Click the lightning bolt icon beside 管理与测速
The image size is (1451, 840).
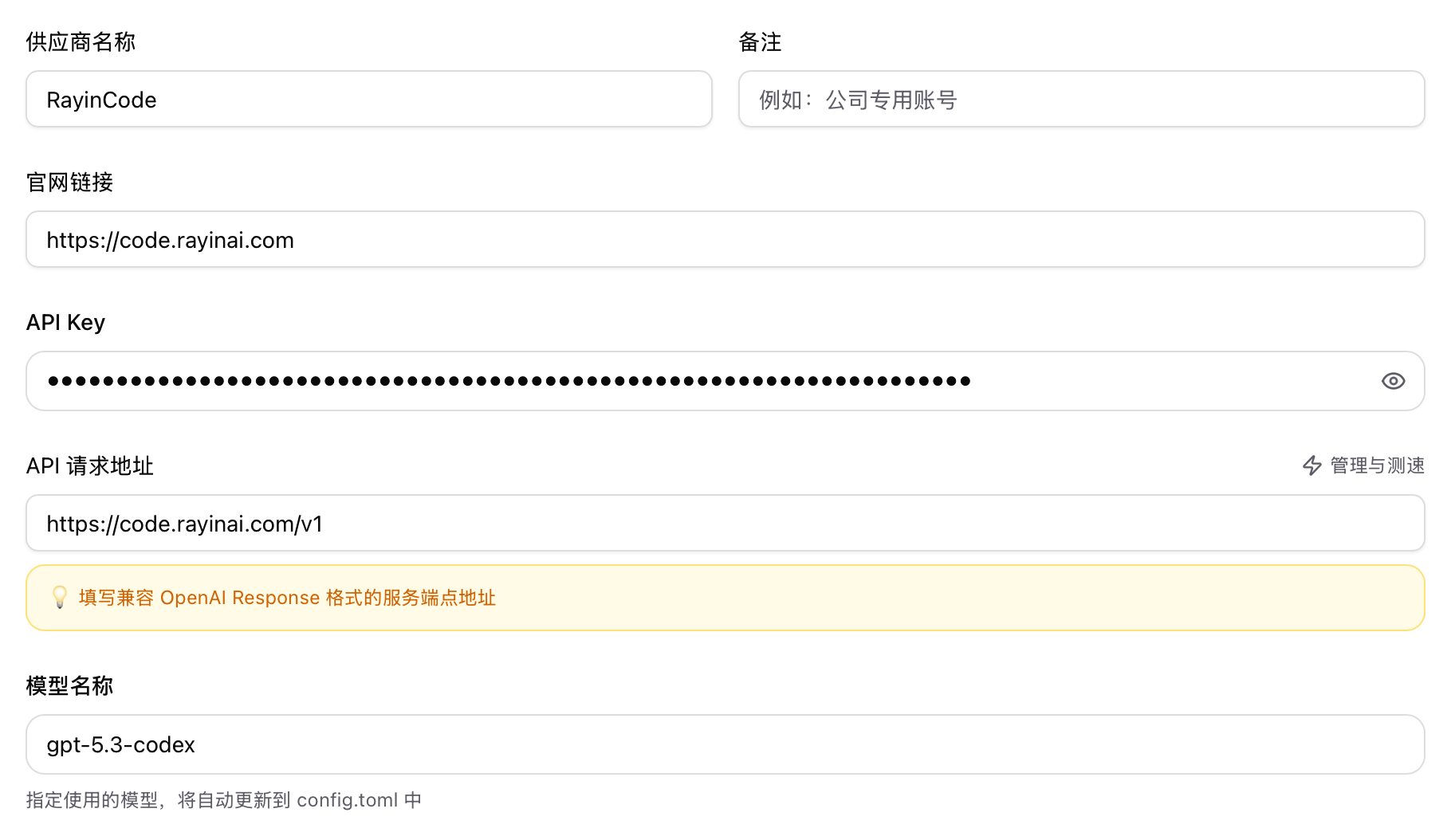[1312, 466]
